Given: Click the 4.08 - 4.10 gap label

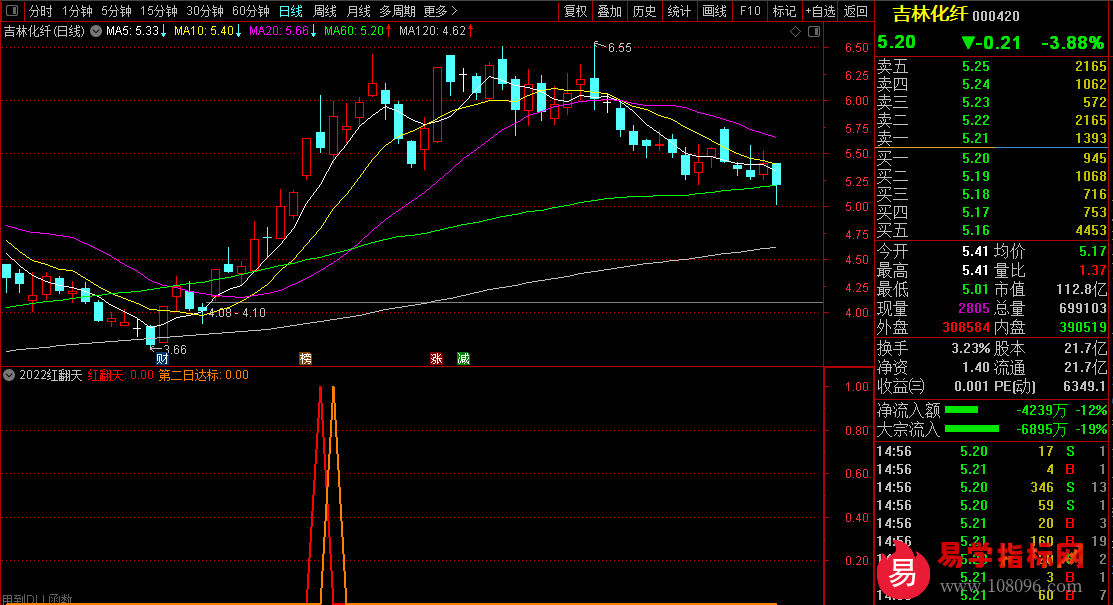Looking at the screenshot, I should coord(237,312).
